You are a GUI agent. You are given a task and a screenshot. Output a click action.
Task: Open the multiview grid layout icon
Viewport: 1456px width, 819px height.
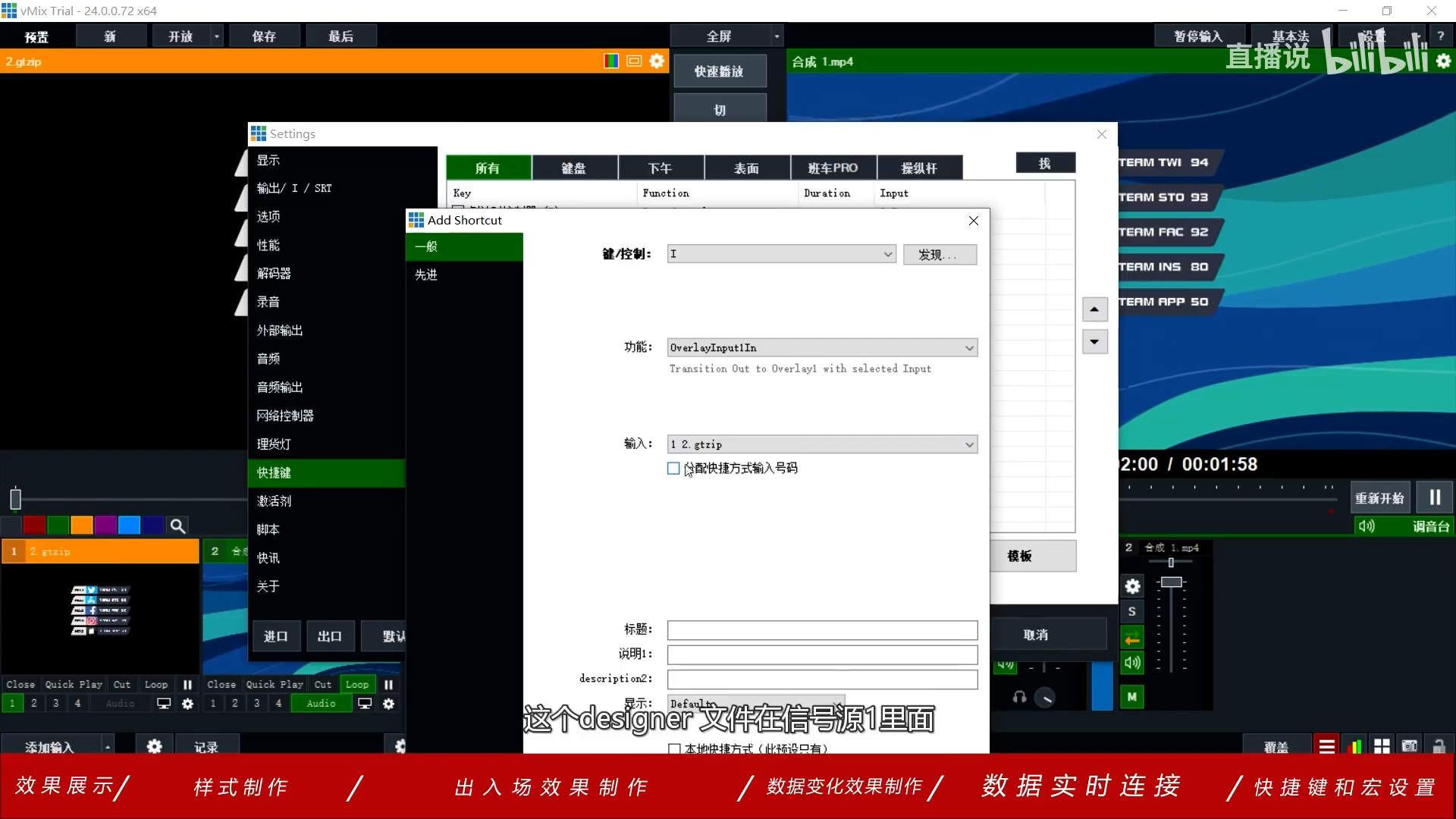(1382, 745)
